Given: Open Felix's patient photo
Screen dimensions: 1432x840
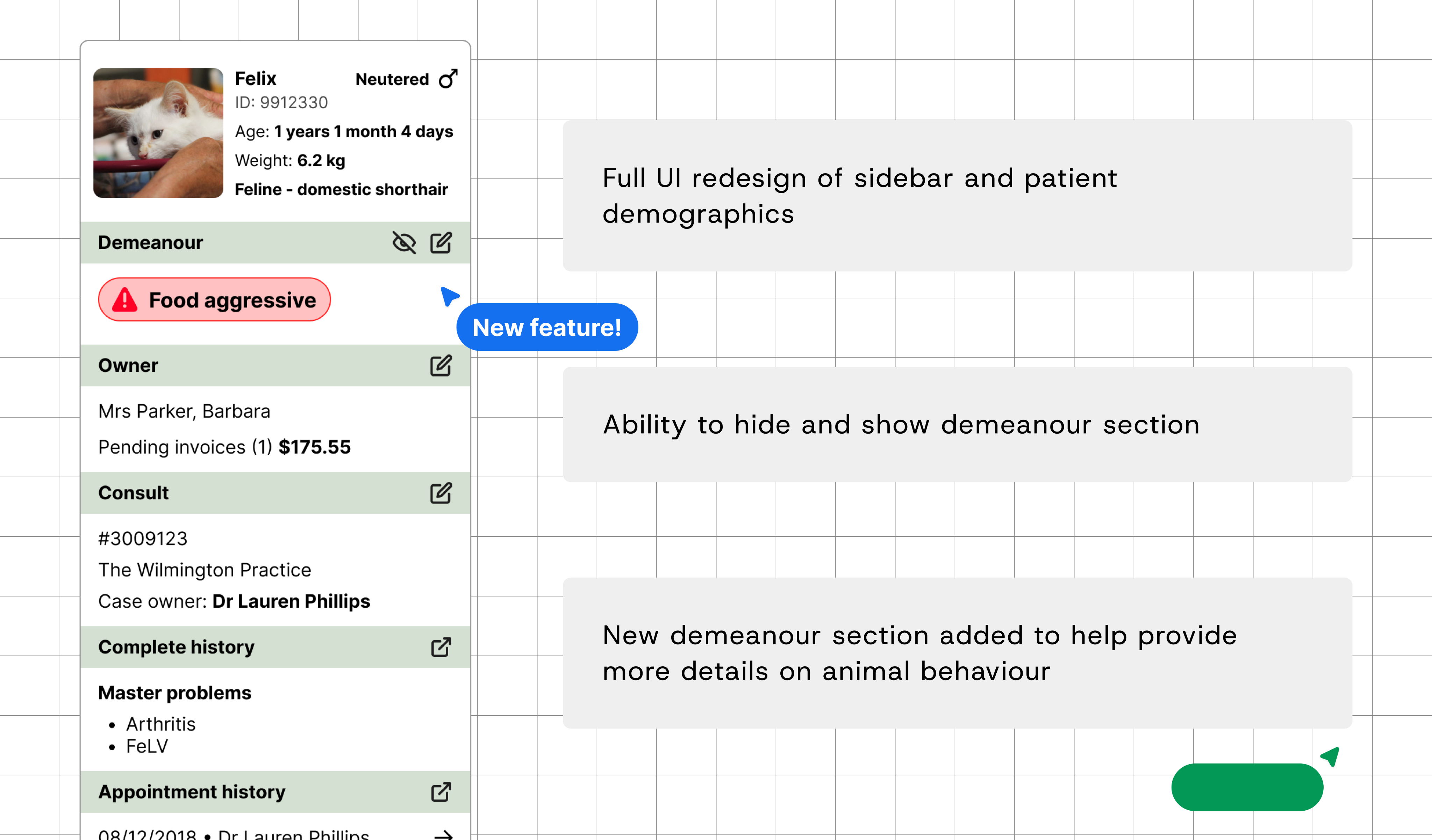Looking at the screenshot, I should [158, 133].
